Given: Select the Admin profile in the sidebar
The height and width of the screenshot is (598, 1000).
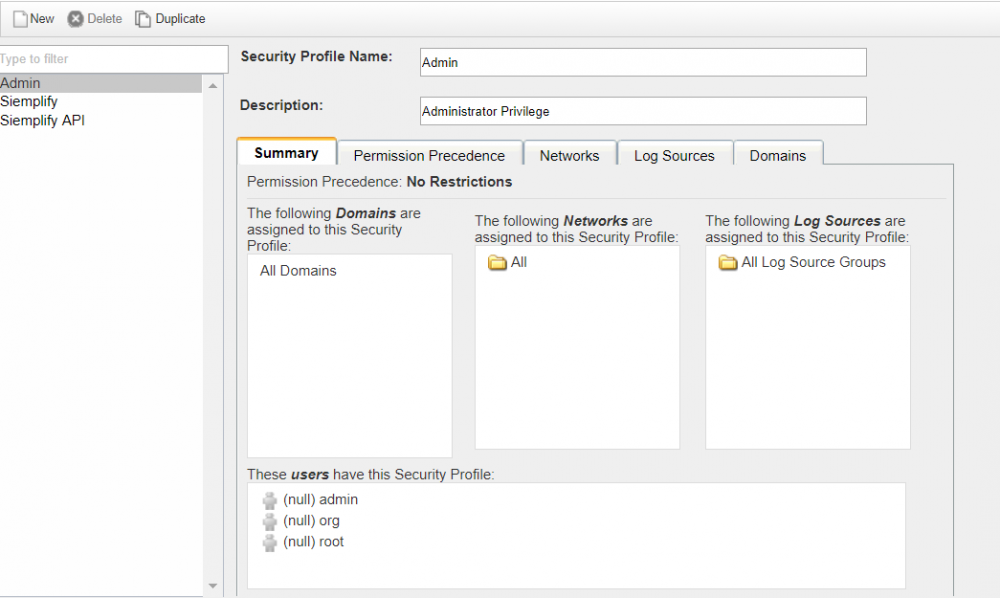Looking at the screenshot, I should [x=20, y=82].
